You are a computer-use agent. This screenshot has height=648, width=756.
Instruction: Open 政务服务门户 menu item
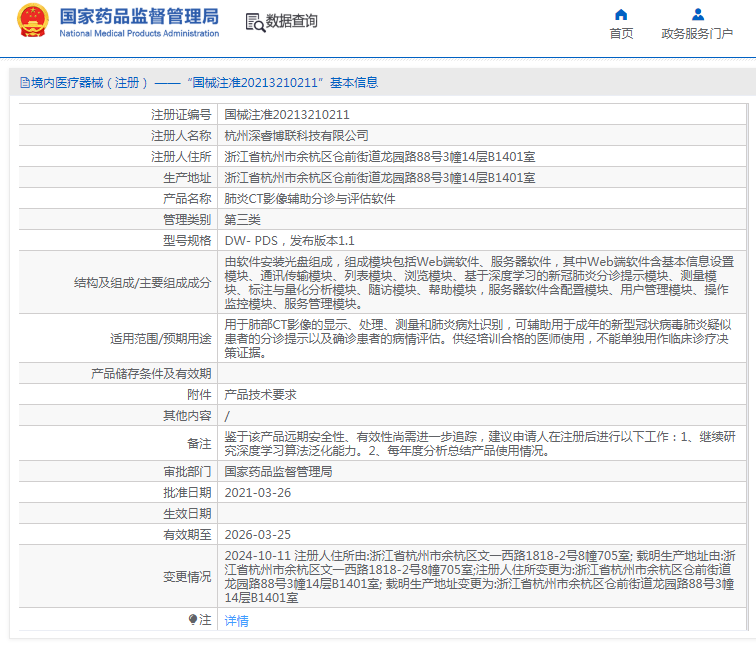697,34
